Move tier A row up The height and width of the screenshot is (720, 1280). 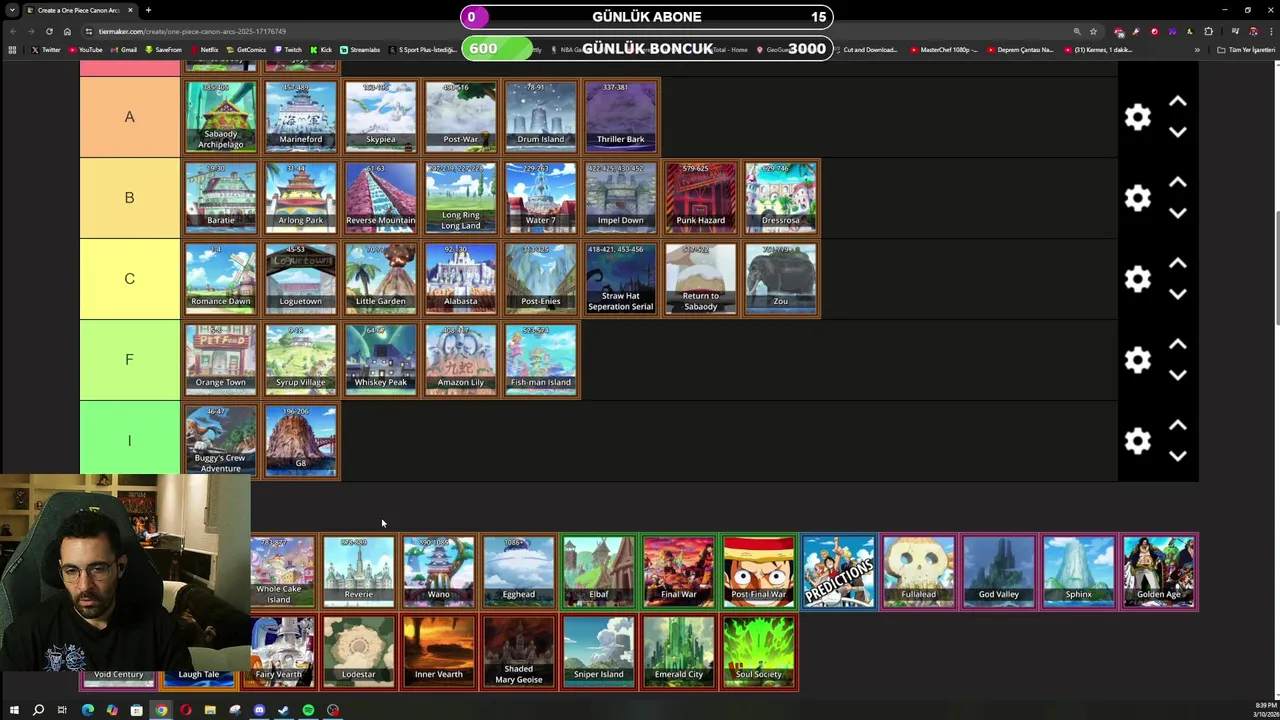pos(1178,102)
